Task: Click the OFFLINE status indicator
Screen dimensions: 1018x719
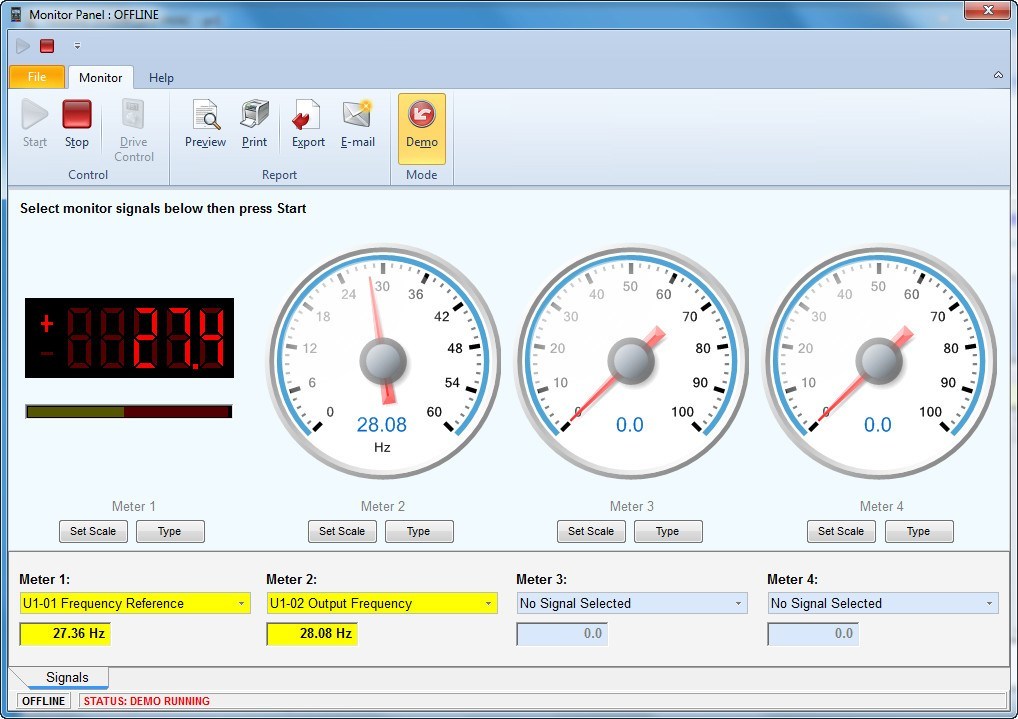Action: (x=43, y=701)
